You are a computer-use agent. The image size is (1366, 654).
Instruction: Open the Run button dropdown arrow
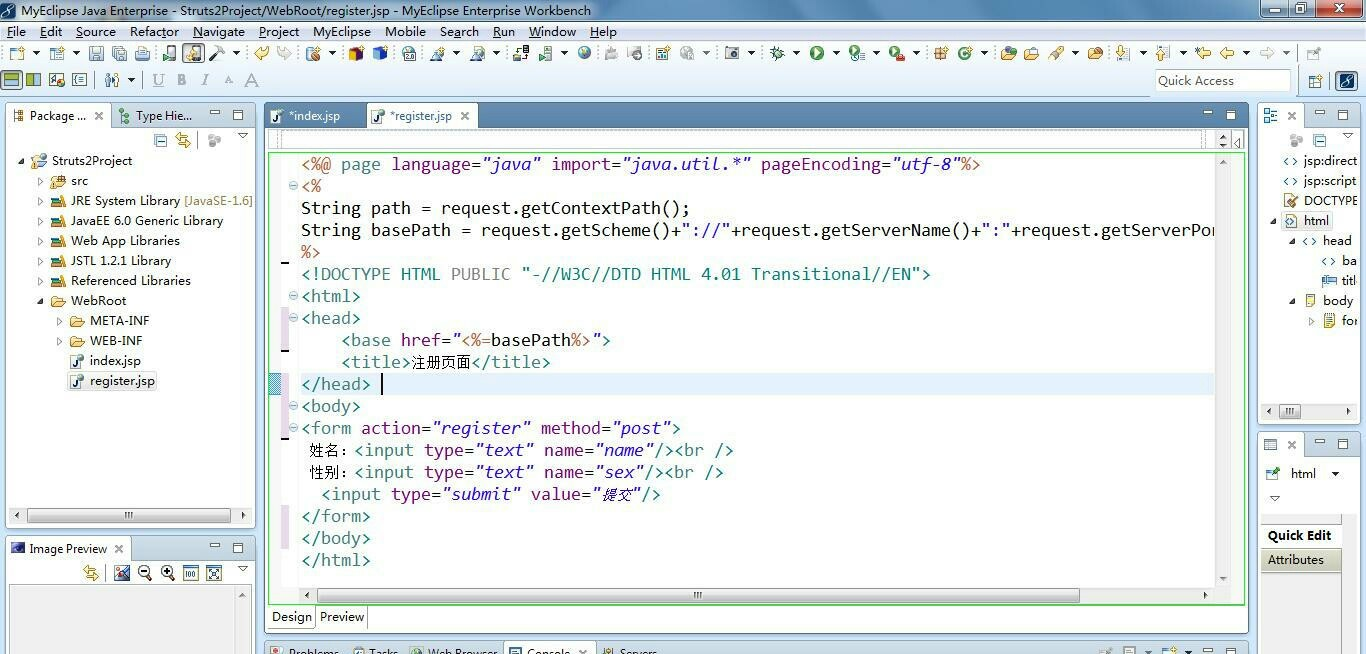coord(835,54)
